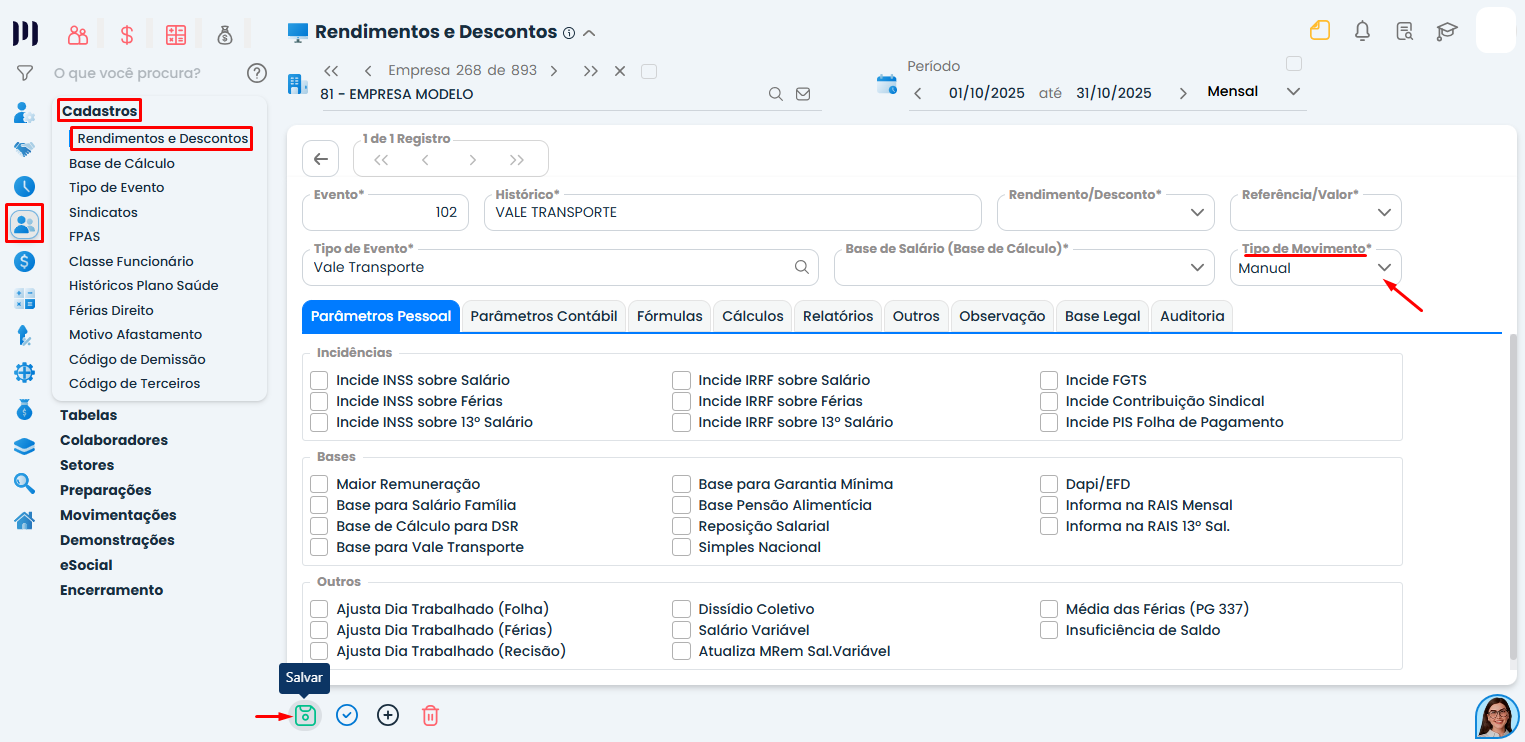Select Colaboradores in the side menu
This screenshot has height=742, width=1525.
click(x=114, y=440)
